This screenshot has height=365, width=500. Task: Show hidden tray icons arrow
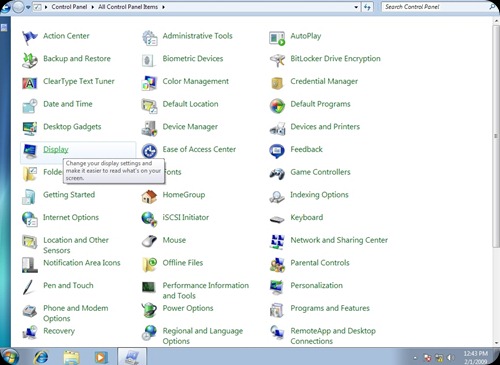click(x=415, y=358)
